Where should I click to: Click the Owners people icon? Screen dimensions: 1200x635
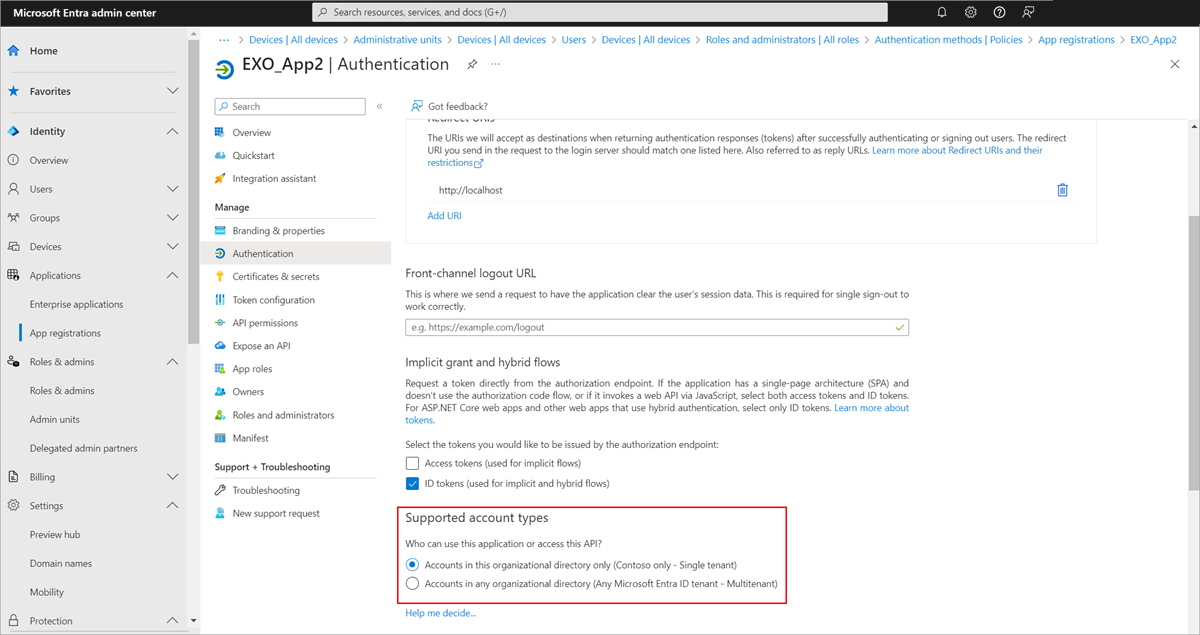point(220,391)
